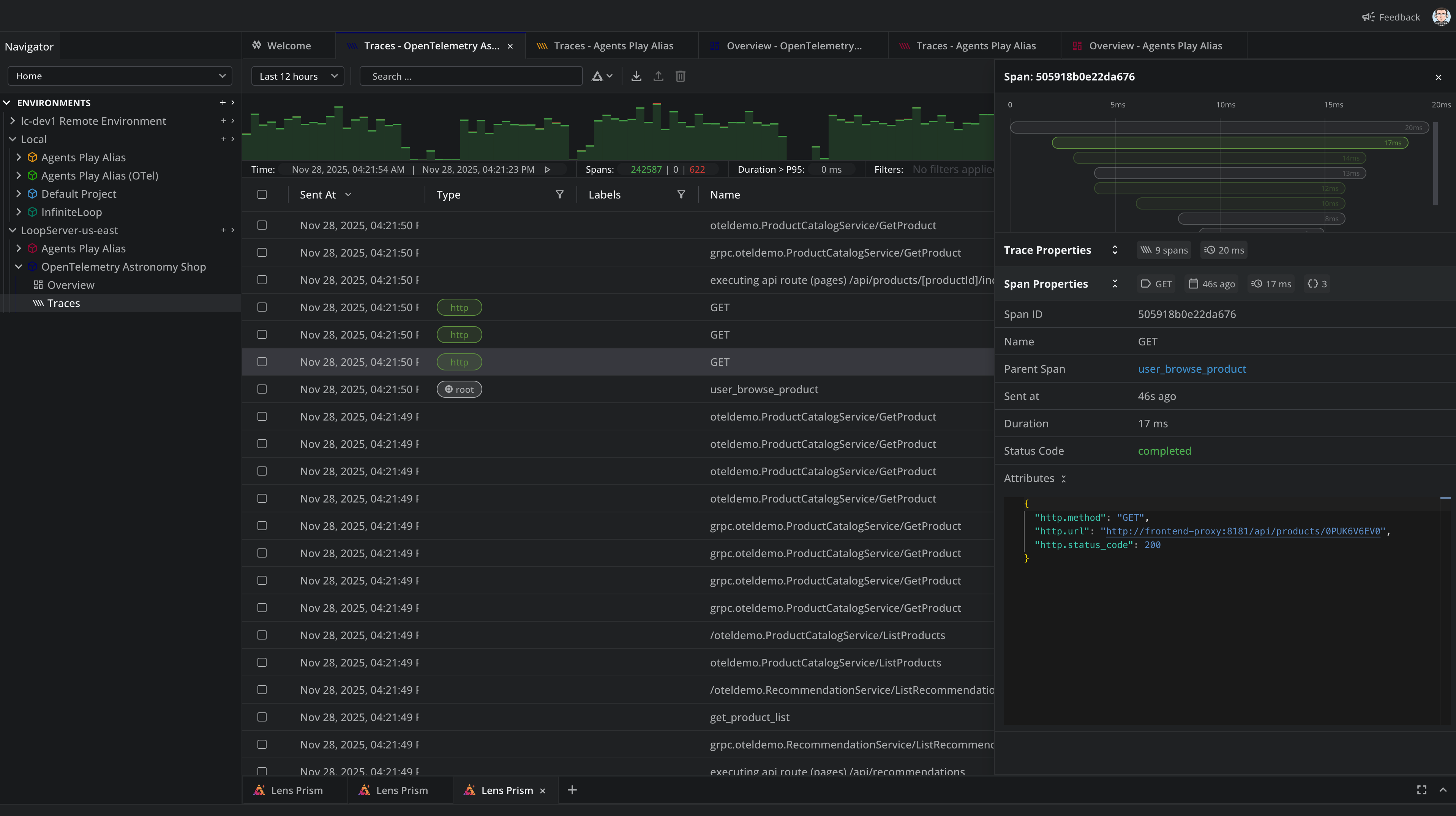Click the Labels column filter icon
The width and height of the screenshot is (1456, 816).
[681, 194]
